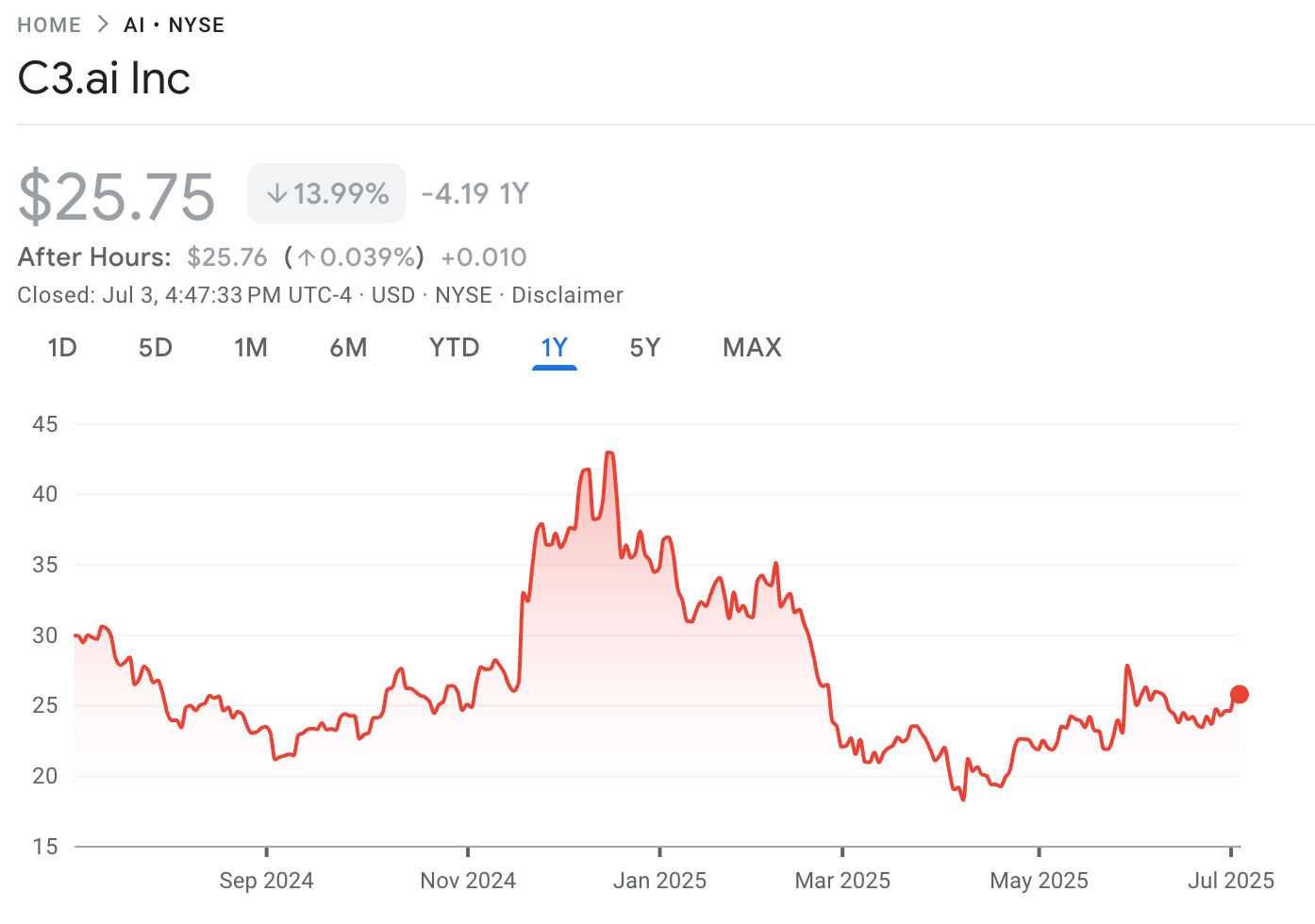The height and width of the screenshot is (924, 1315).
Task: Click the 15 y-axis label
Action: pos(44,847)
